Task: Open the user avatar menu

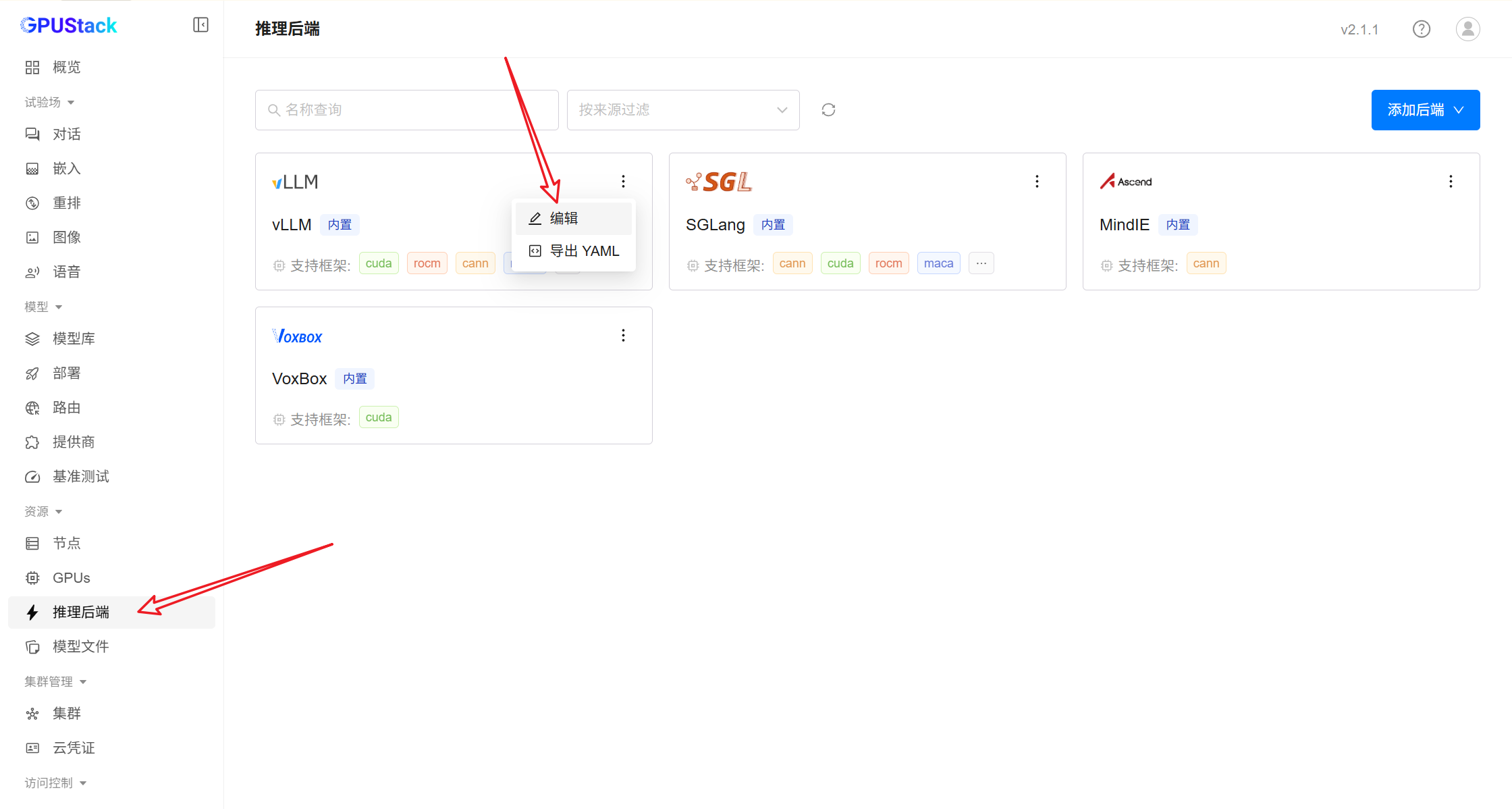Action: pos(1467,29)
